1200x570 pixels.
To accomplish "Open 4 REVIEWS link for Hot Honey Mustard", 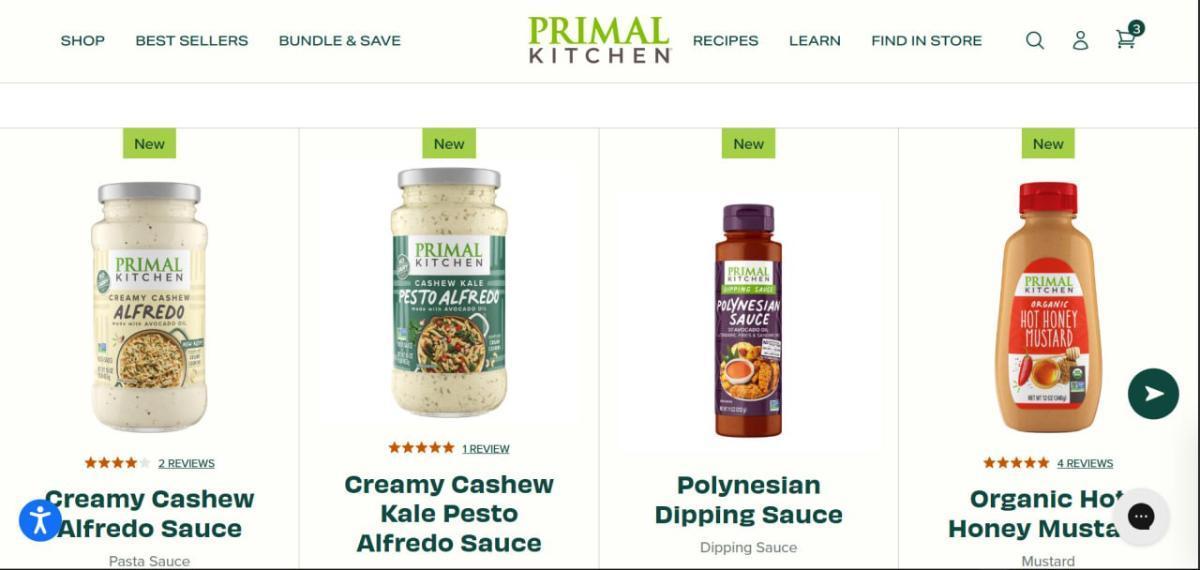I will [x=1085, y=463].
